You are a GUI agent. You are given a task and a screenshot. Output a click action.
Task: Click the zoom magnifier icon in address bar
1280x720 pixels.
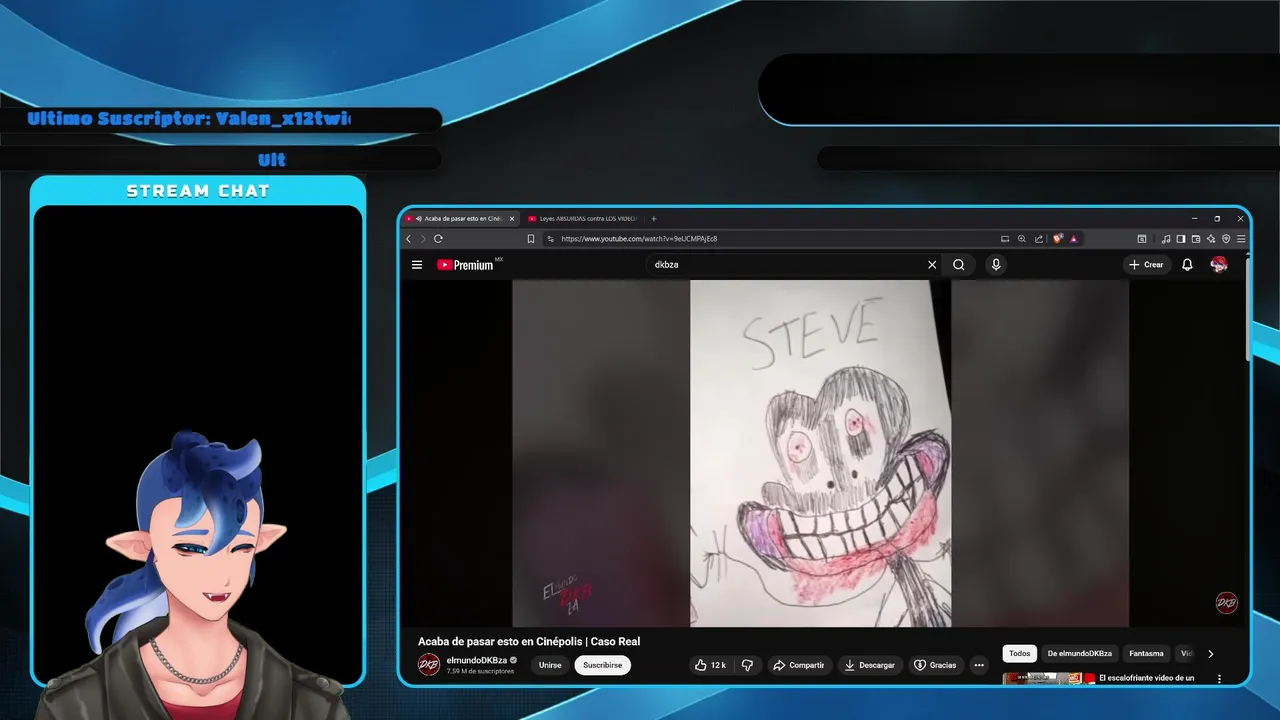coord(1021,239)
